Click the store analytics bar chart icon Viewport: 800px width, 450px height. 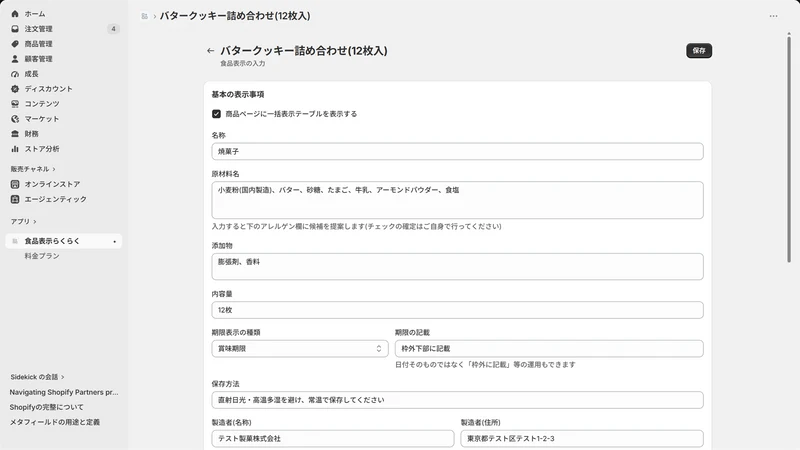[15, 149]
